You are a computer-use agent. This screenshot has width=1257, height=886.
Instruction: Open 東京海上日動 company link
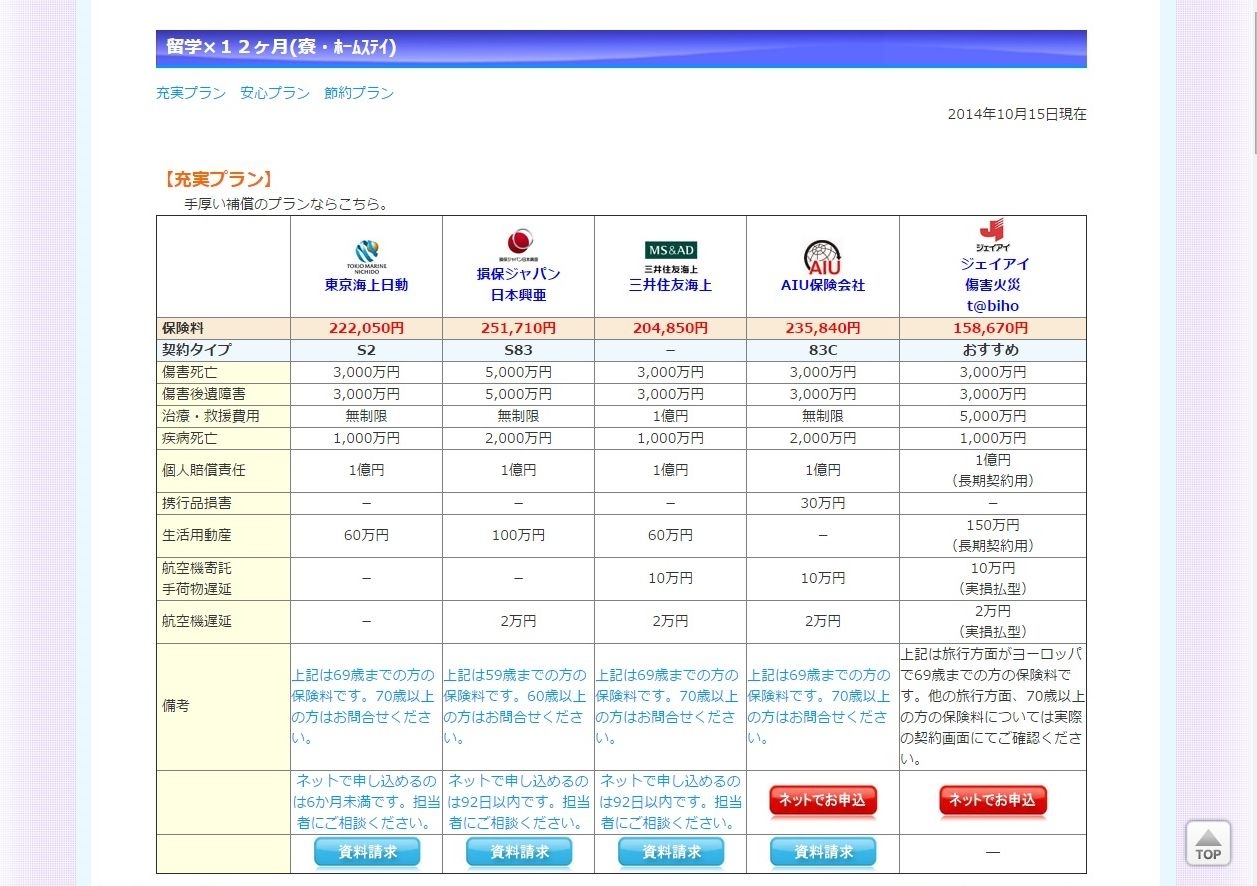[366, 285]
